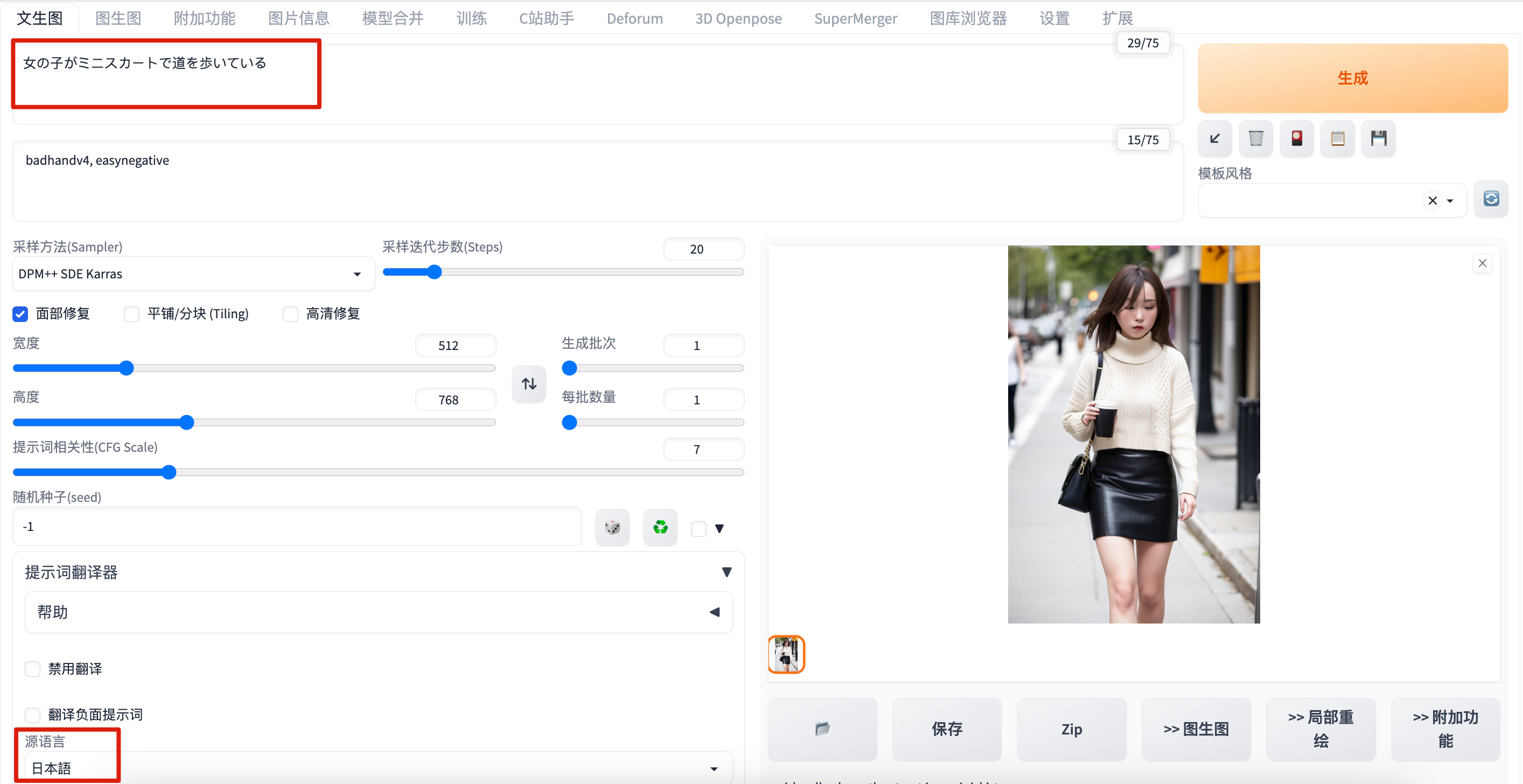The height and width of the screenshot is (784, 1523).
Task: Open the SuperMerger tab
Action: (855, 18)
